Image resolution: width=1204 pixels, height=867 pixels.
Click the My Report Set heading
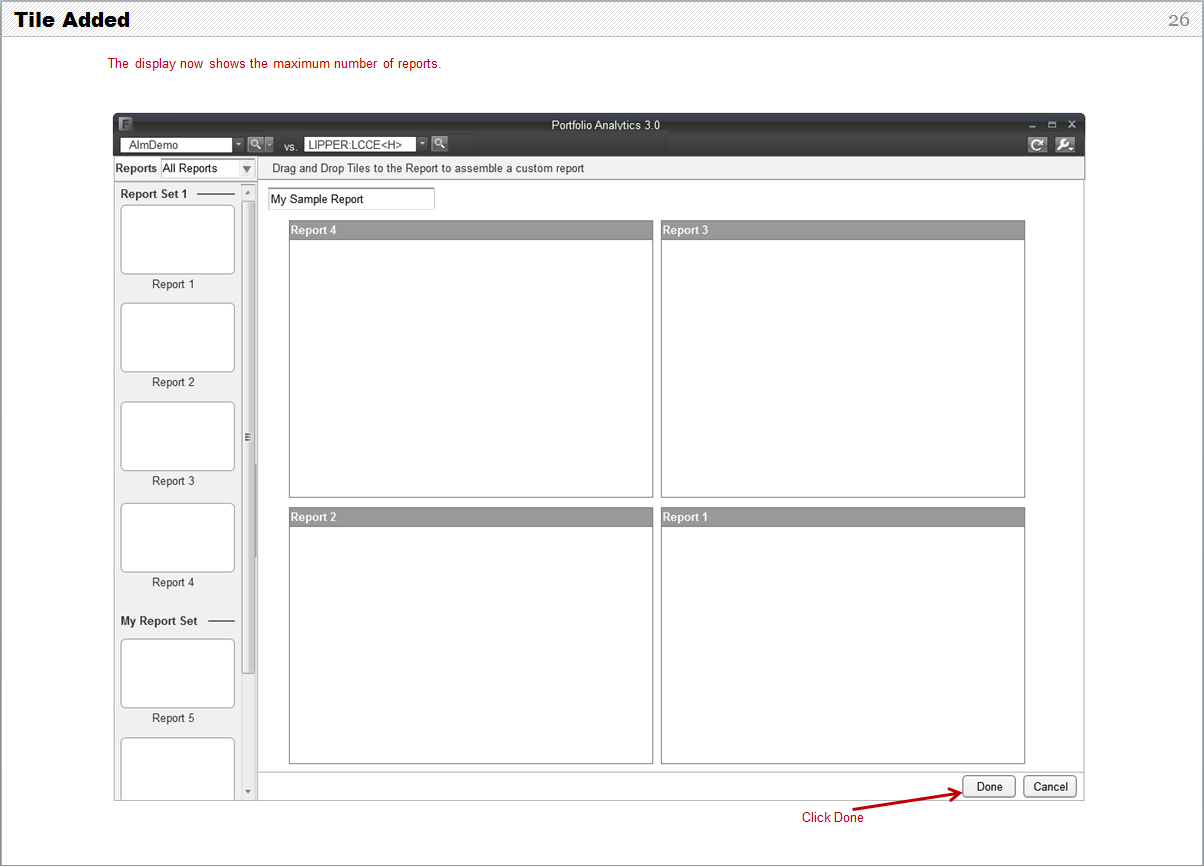159,621
